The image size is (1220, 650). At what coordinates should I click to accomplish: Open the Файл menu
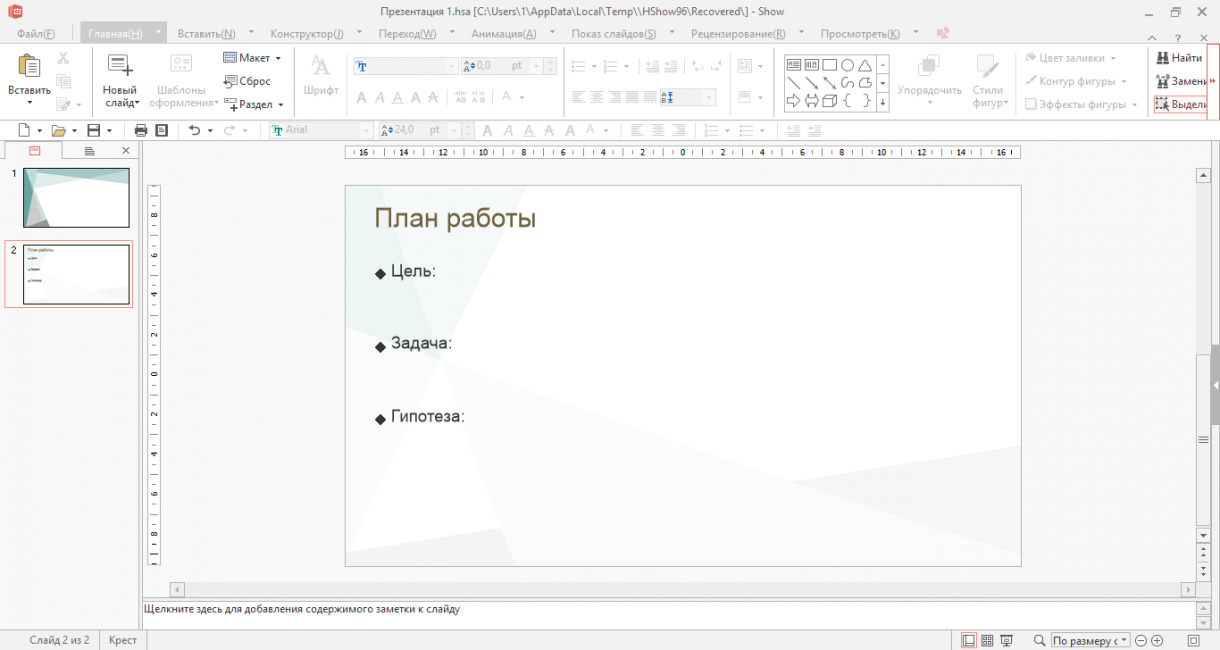pyautogui.click(x=35, y=33)
